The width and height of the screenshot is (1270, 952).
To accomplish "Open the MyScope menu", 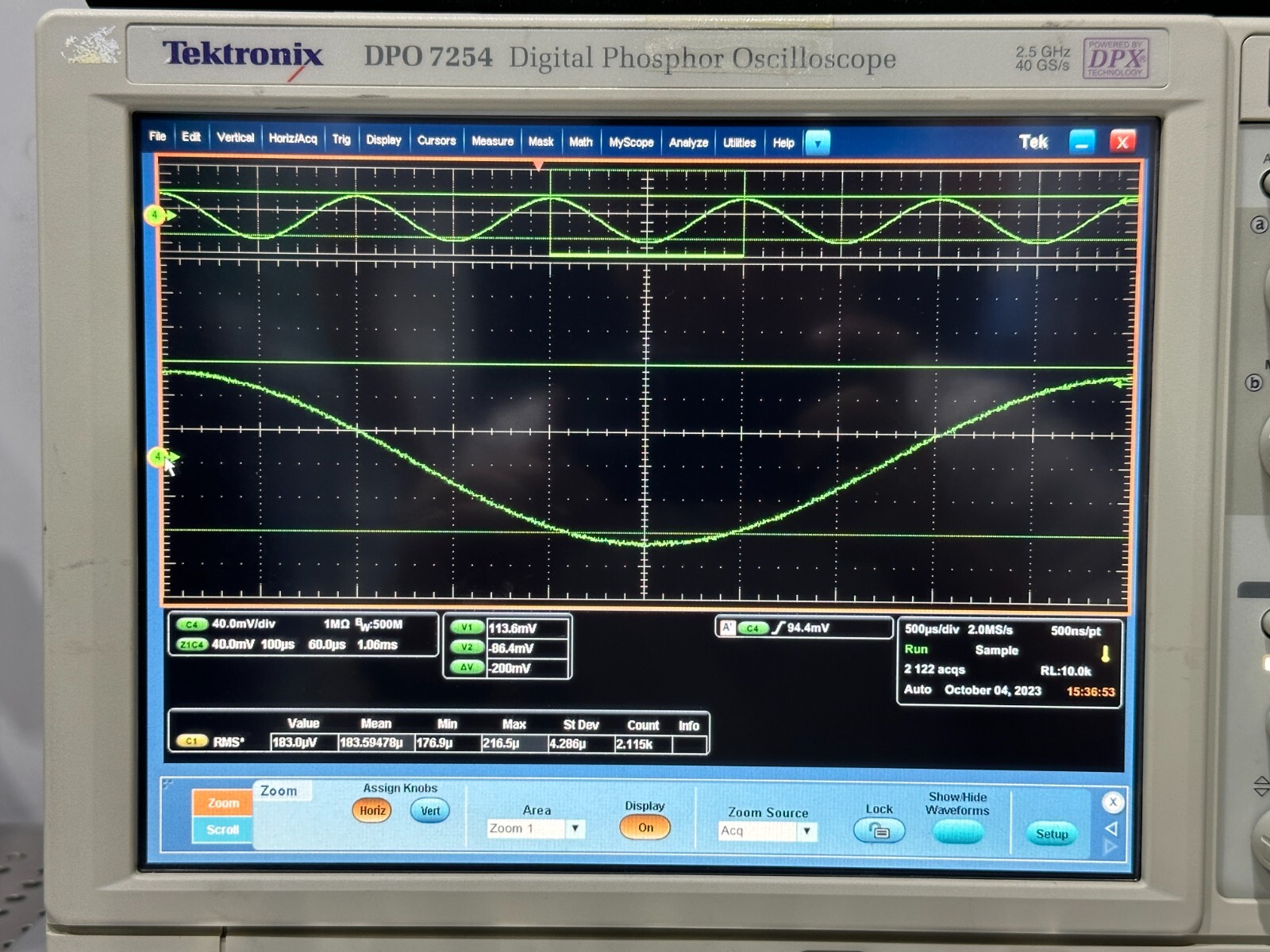I will click(631, 143).
